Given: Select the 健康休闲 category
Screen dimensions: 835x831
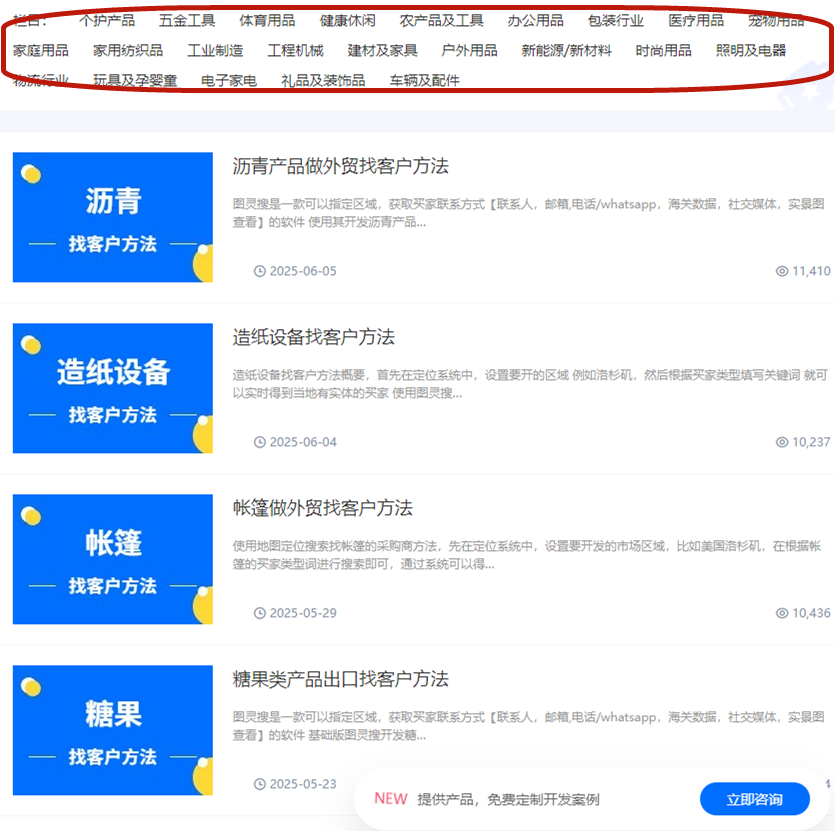Looking at the screenshot, I should pyautogui.click(x=348, y=21).
